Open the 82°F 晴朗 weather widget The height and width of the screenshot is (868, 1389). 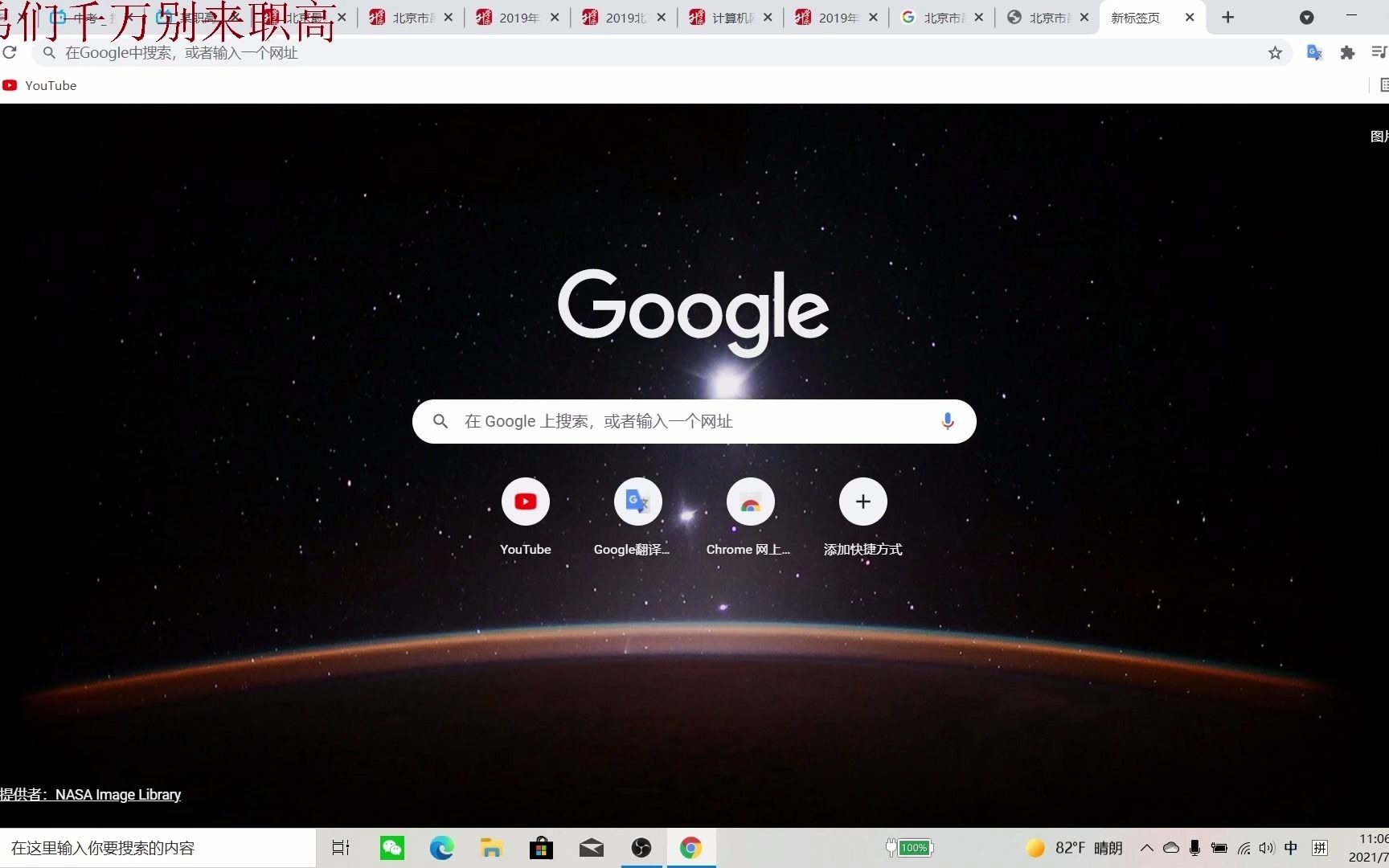point(1074,848)
